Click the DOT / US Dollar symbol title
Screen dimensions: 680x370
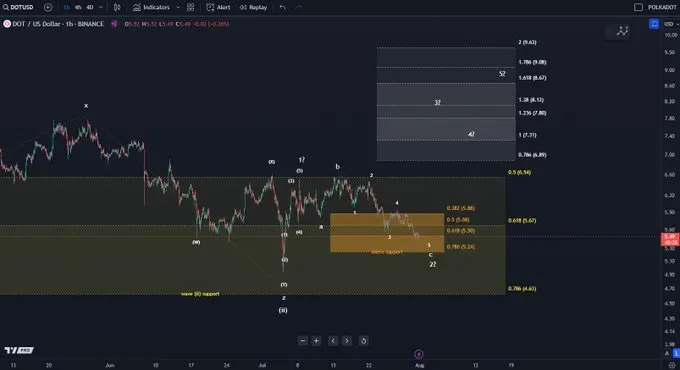pyautogui.click(x=58, y=24)
